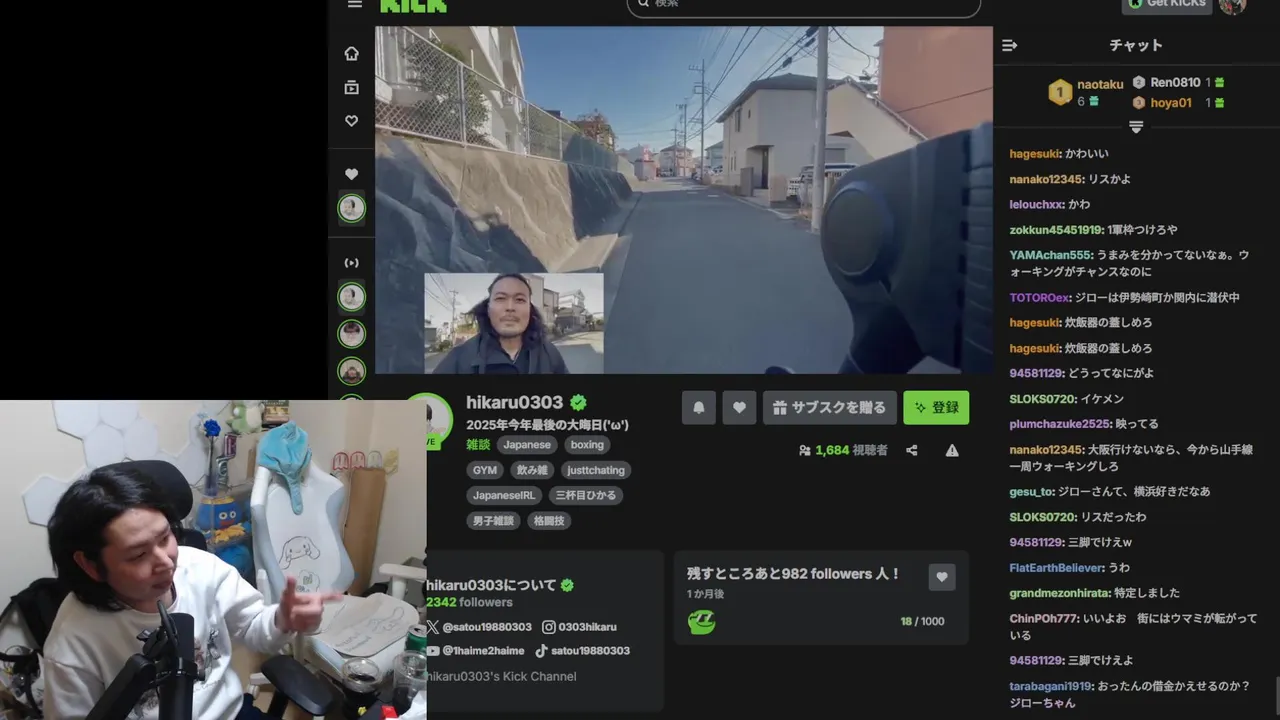Click the 1,684 視聴者 viewer count
This screenshot has height=720, width=1280.
(843, 450)
